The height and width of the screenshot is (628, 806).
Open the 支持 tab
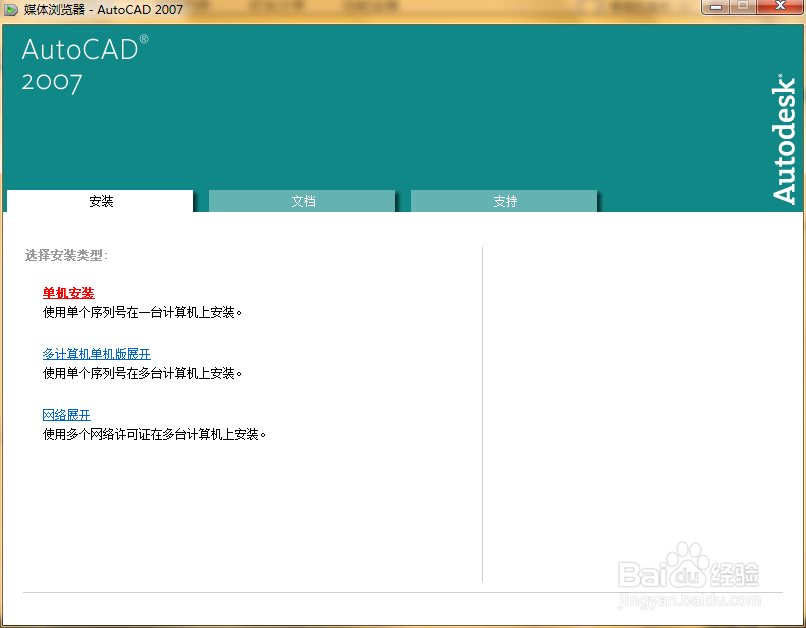click(504, 201)
